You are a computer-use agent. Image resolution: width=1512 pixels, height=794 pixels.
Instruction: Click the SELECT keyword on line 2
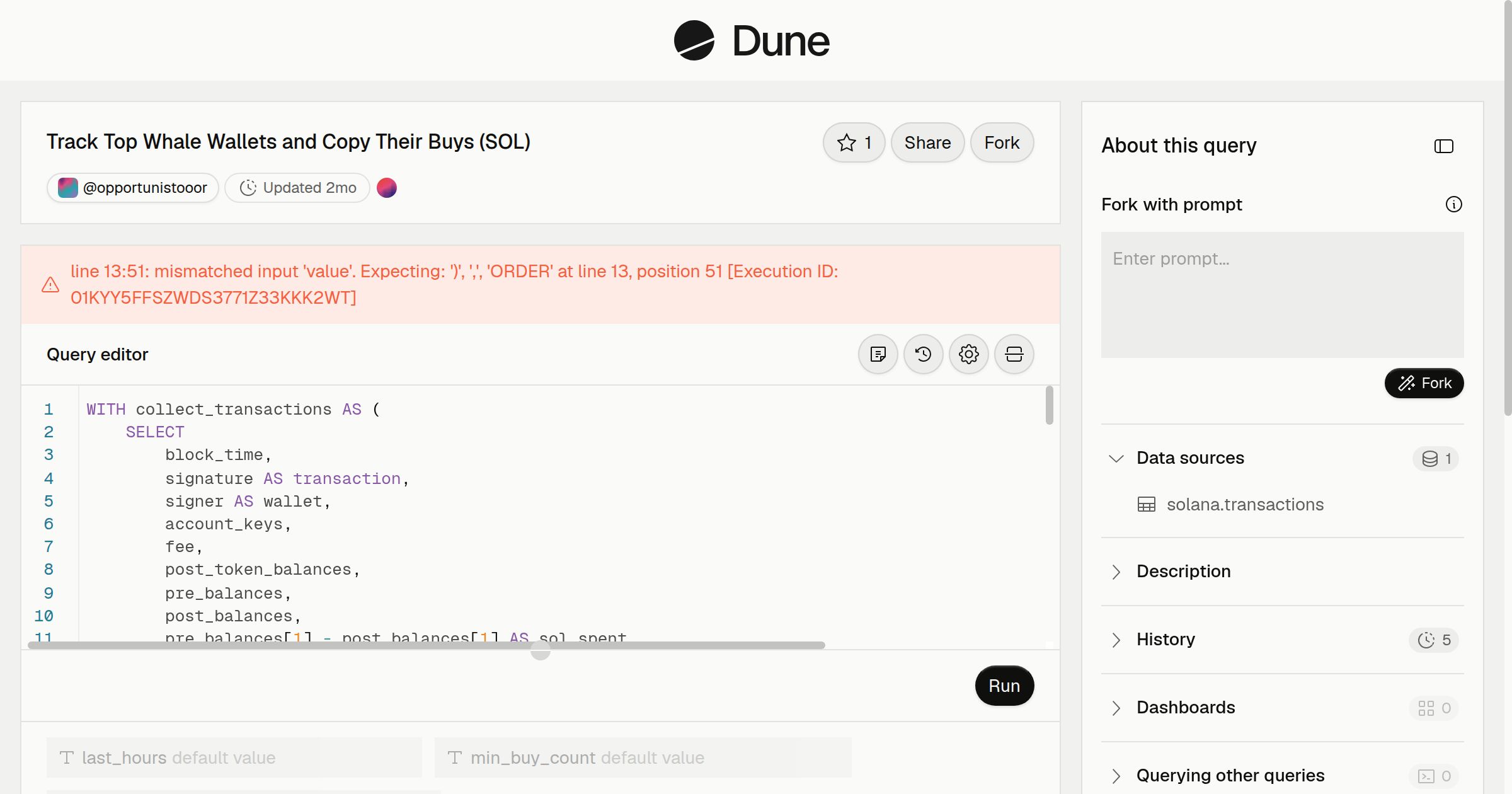(x=155, y=432)
